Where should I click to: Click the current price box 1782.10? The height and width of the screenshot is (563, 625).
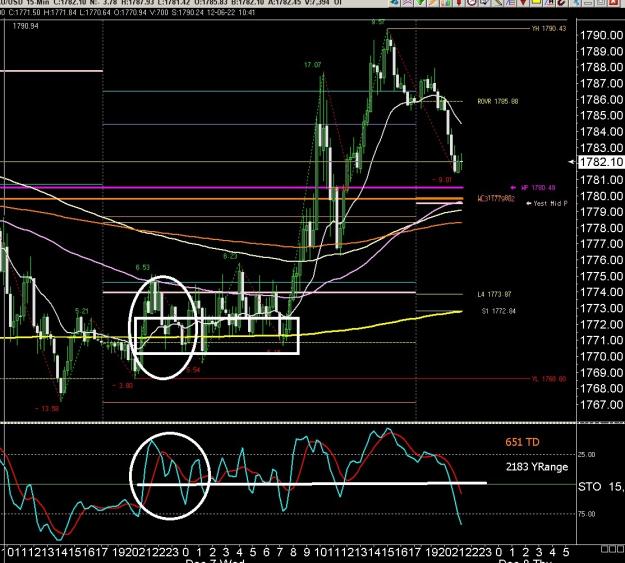tap(601, 162)
